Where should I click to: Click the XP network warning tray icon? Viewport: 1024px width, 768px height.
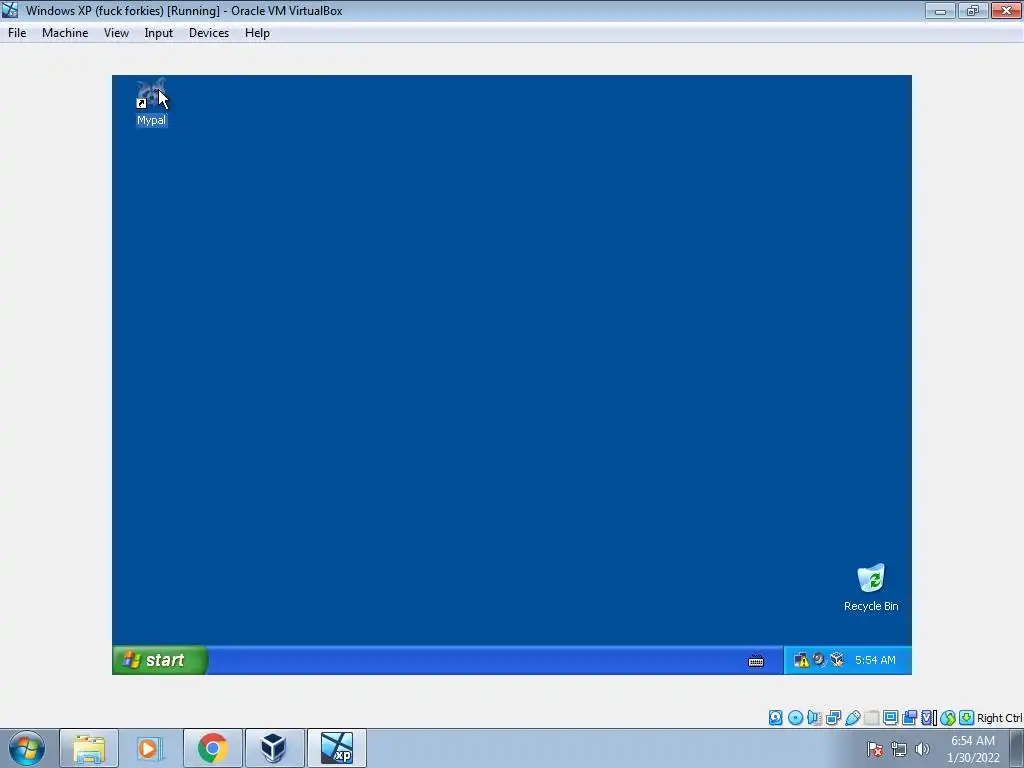[x=801, y=660]
